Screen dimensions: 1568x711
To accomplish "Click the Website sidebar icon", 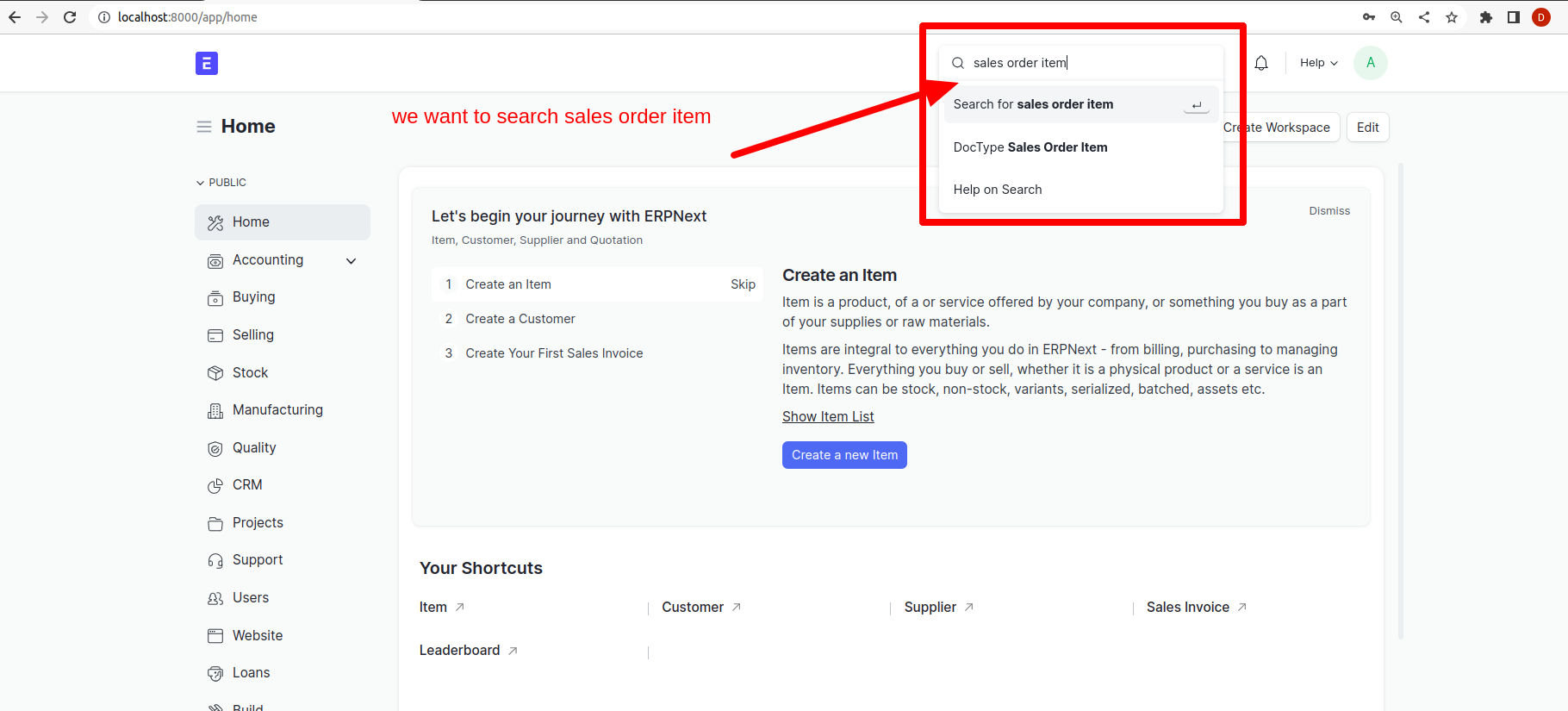I will click(x=215, y=636).
